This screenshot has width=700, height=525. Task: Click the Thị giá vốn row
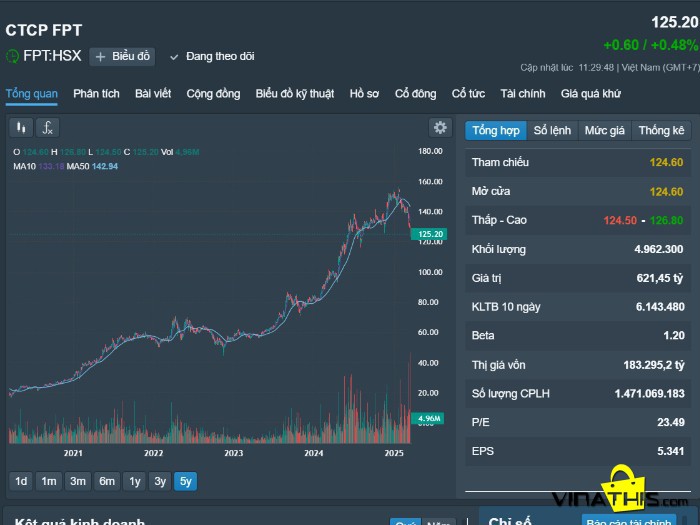click(x=578, y=365)
